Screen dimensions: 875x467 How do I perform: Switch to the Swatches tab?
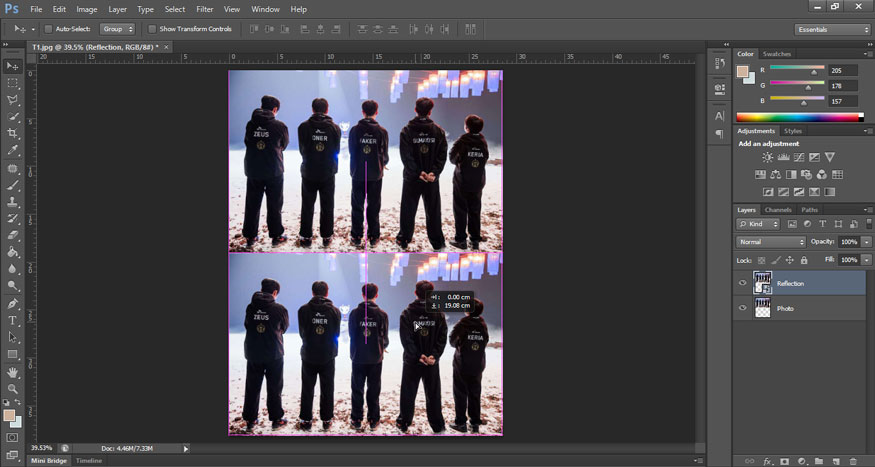pos(776,54)
